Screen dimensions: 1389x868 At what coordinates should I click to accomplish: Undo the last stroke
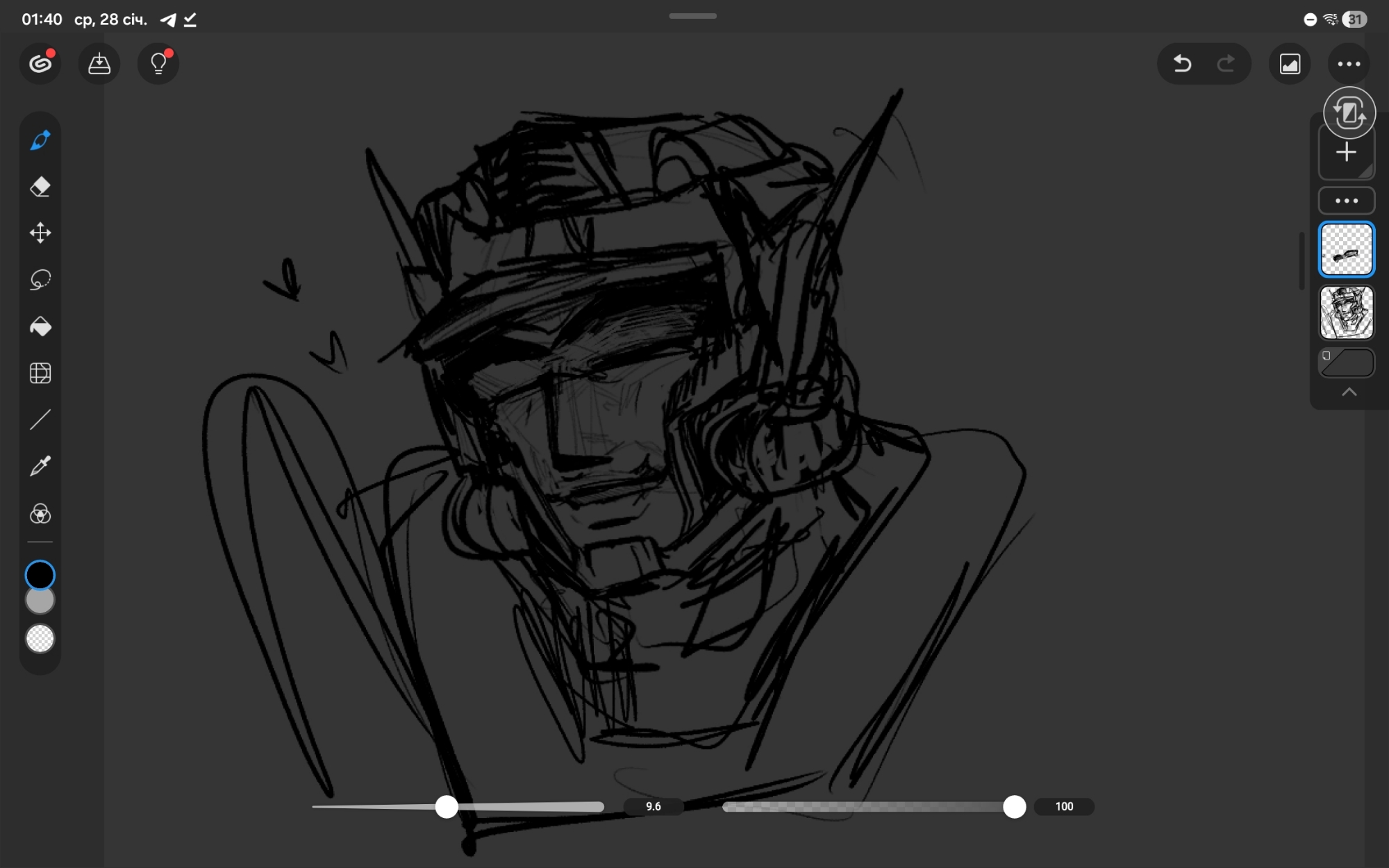(1182, 64)
